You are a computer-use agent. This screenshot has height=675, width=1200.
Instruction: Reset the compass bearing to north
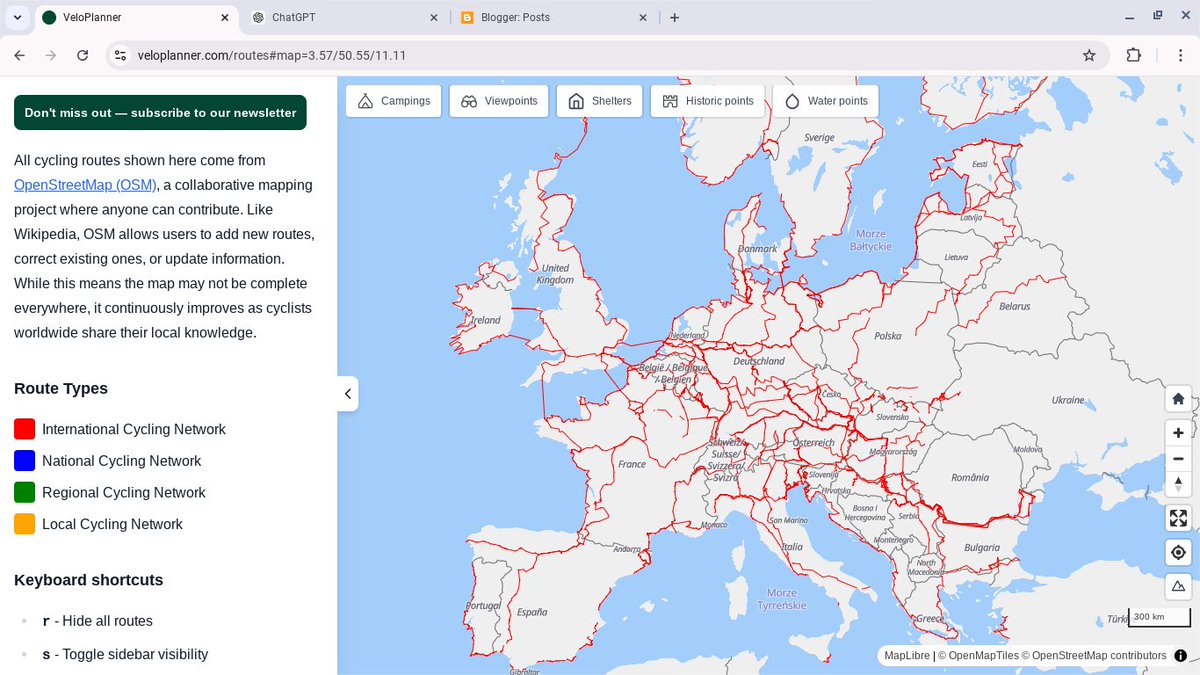(x=1178, y=484)
